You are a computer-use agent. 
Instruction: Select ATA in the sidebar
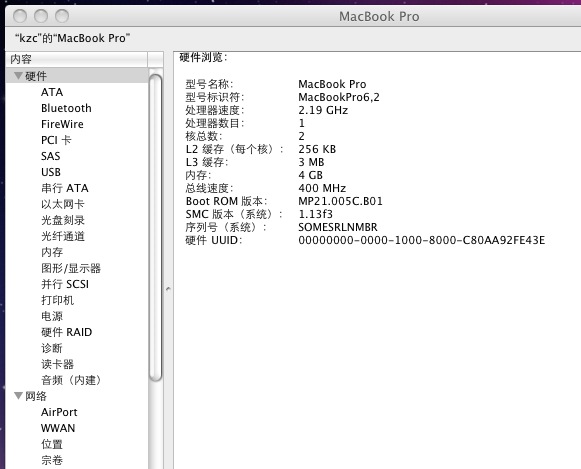click(52, 92)
